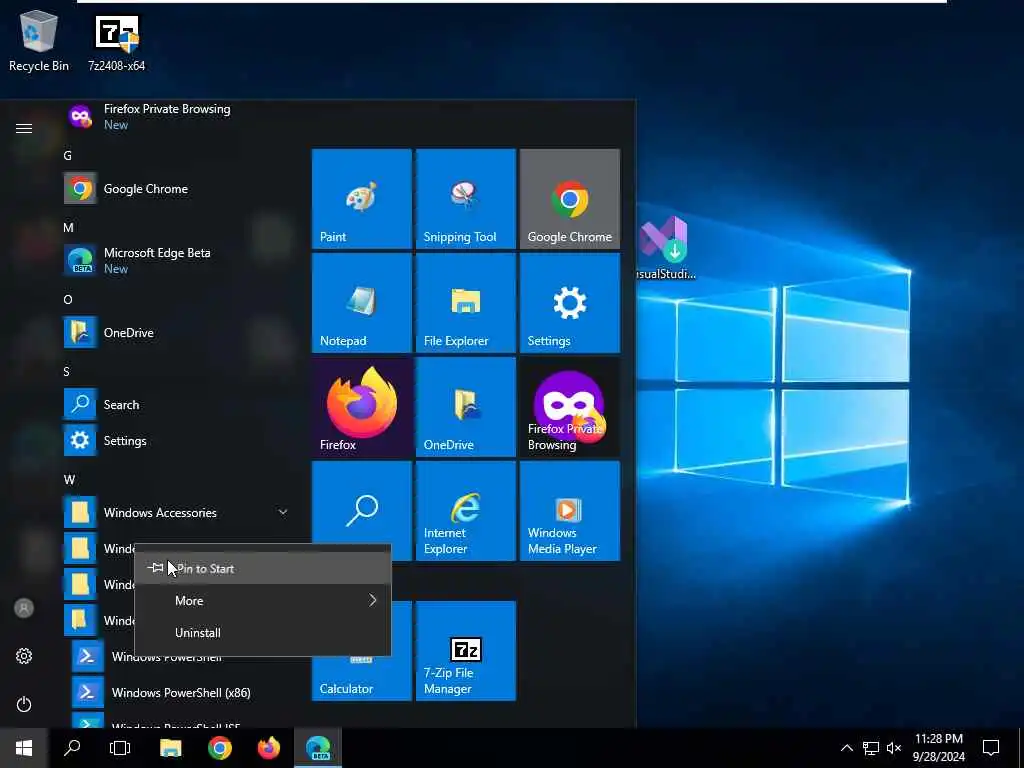Open the clock showing 11:28 PM

pos(938,748)
